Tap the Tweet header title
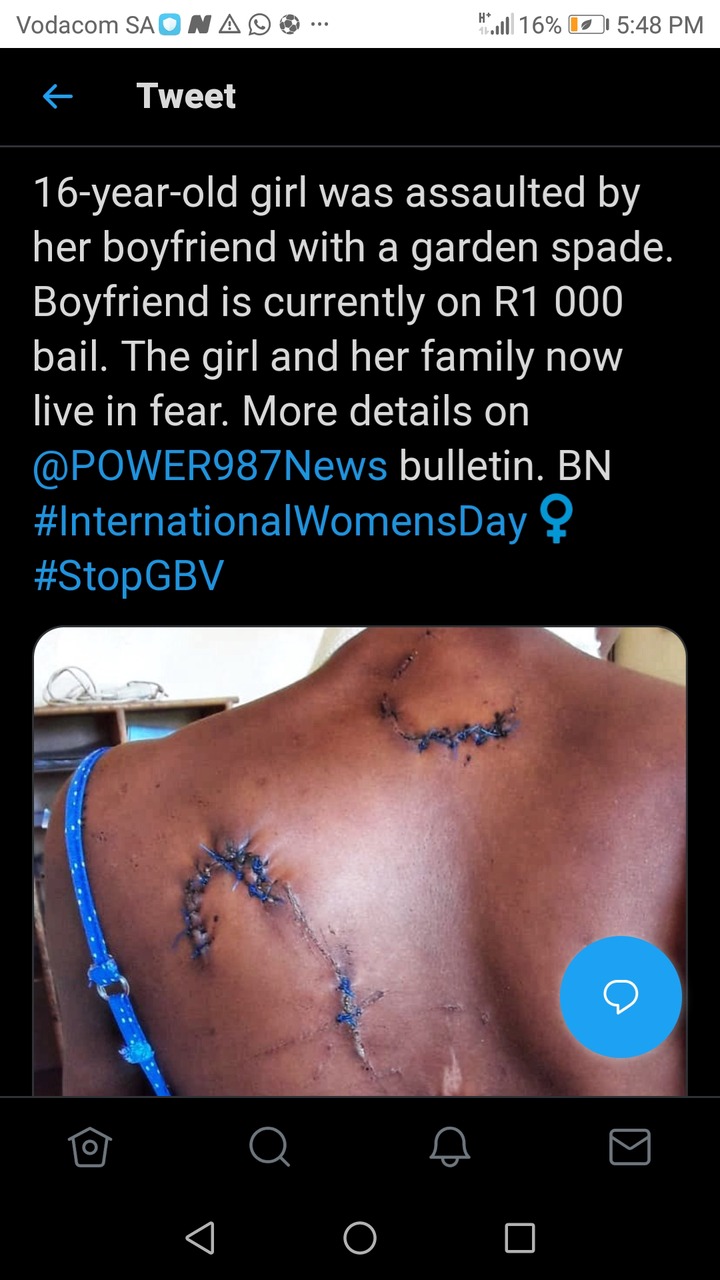This screenshot has height=1280, width=720. 186,96
